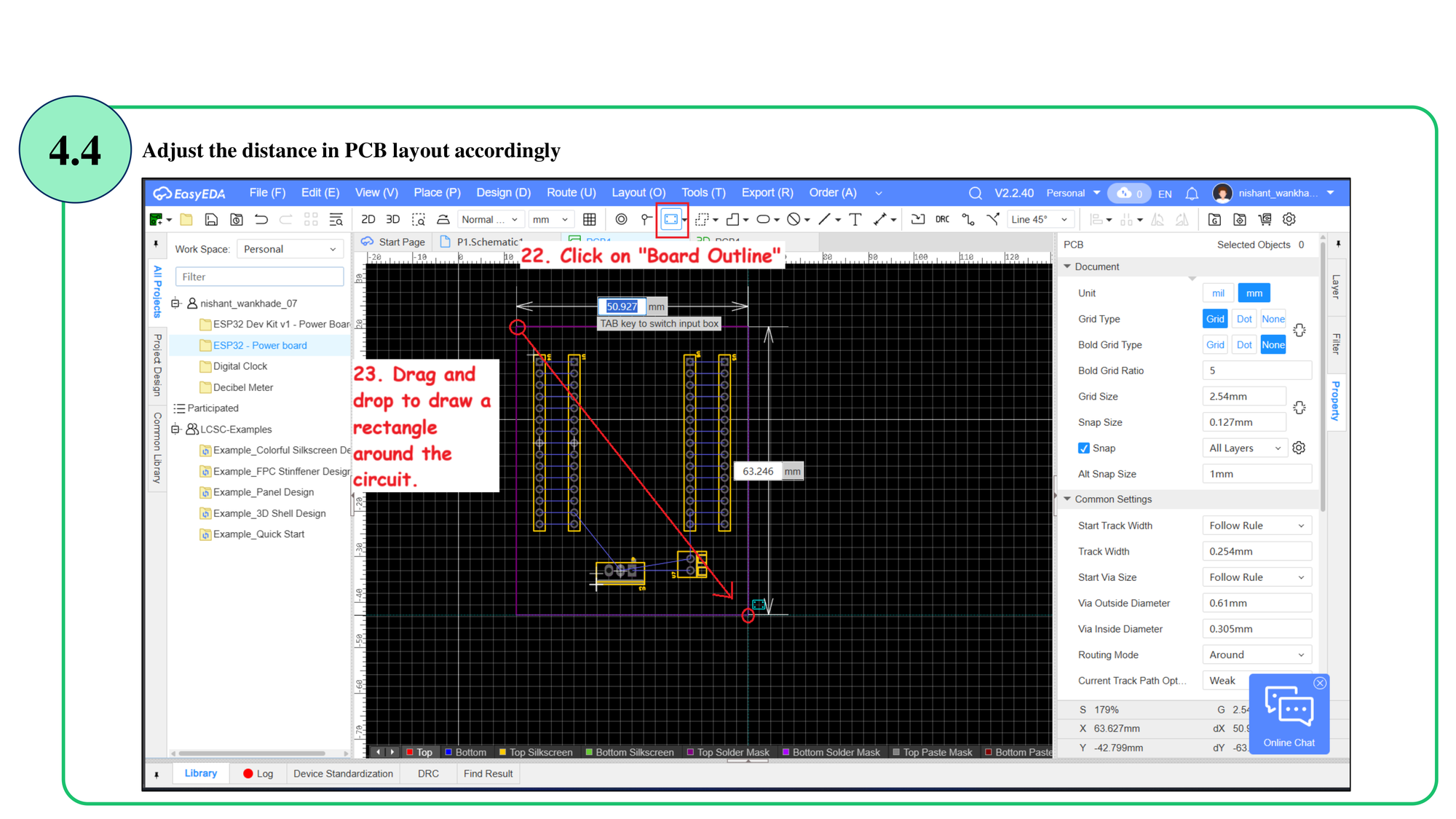The height and width of the screenshot is (819, 1456).
Task: Collapse nishant_wankhade_07 tree node
Action: (x=175, y=303)
